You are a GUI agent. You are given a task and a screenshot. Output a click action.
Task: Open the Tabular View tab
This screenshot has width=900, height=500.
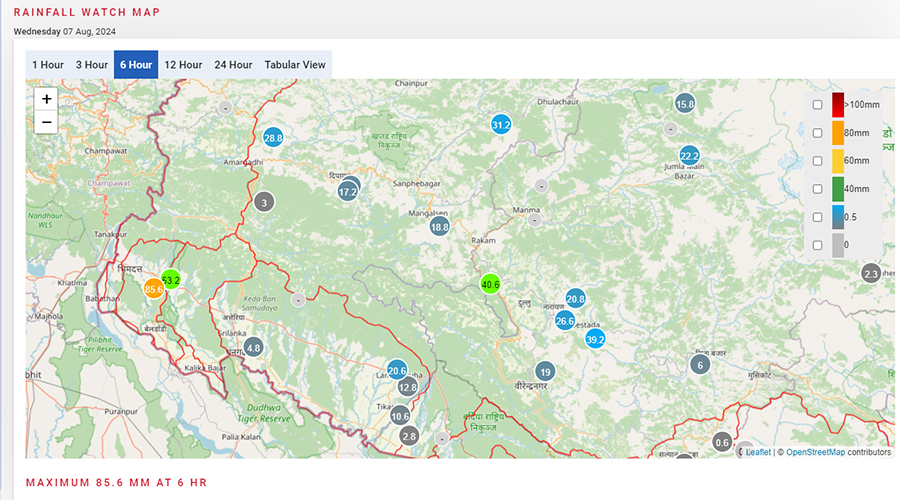coord(295,65)
